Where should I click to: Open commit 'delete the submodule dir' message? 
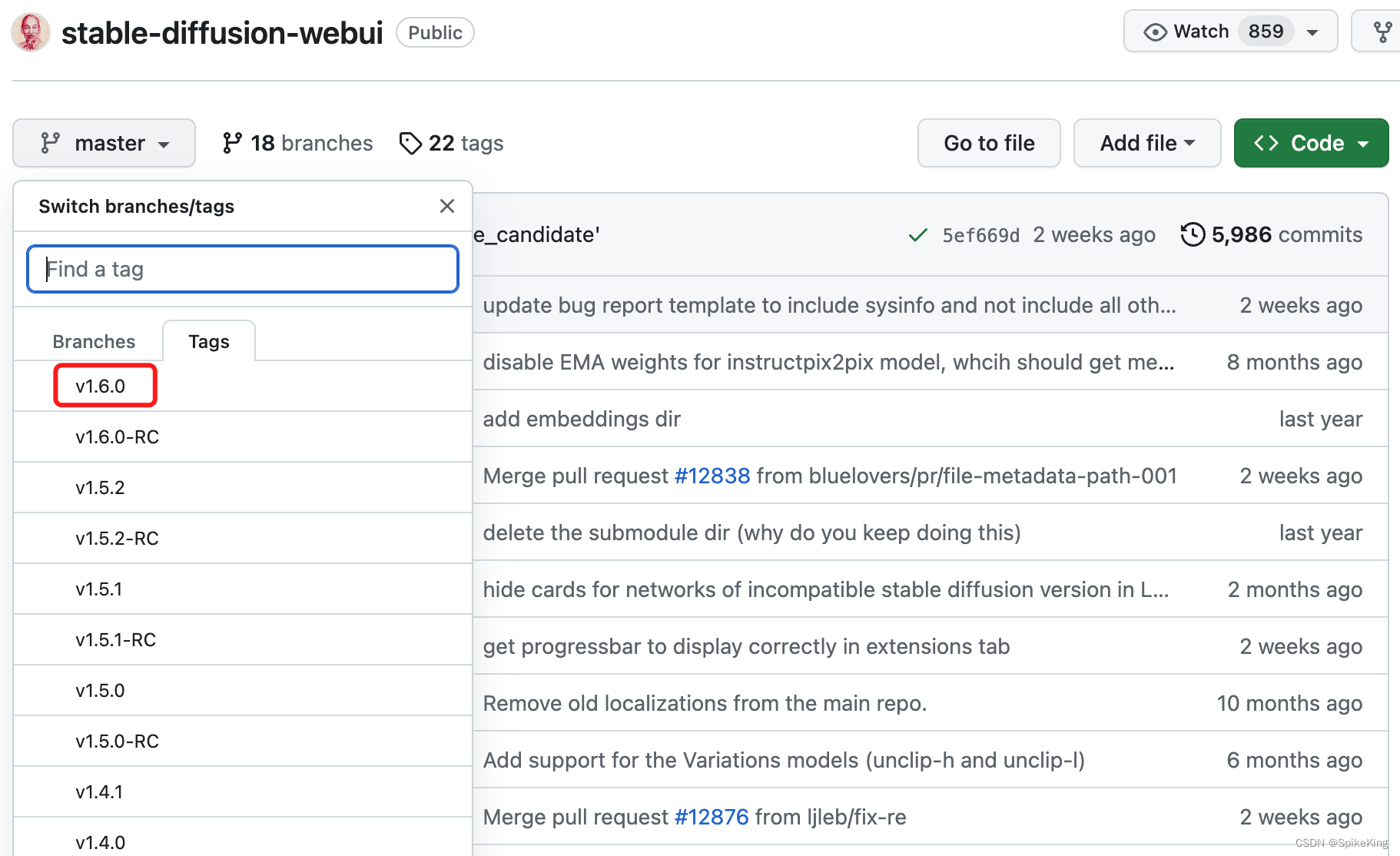(x=751, y=533)
